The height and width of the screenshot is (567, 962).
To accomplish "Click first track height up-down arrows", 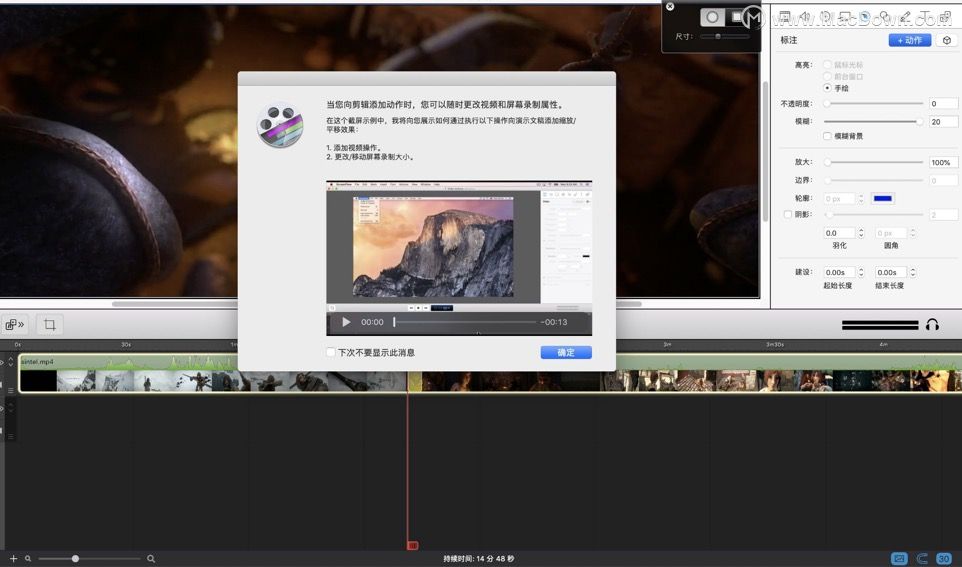I will click(x=10, y=362).
